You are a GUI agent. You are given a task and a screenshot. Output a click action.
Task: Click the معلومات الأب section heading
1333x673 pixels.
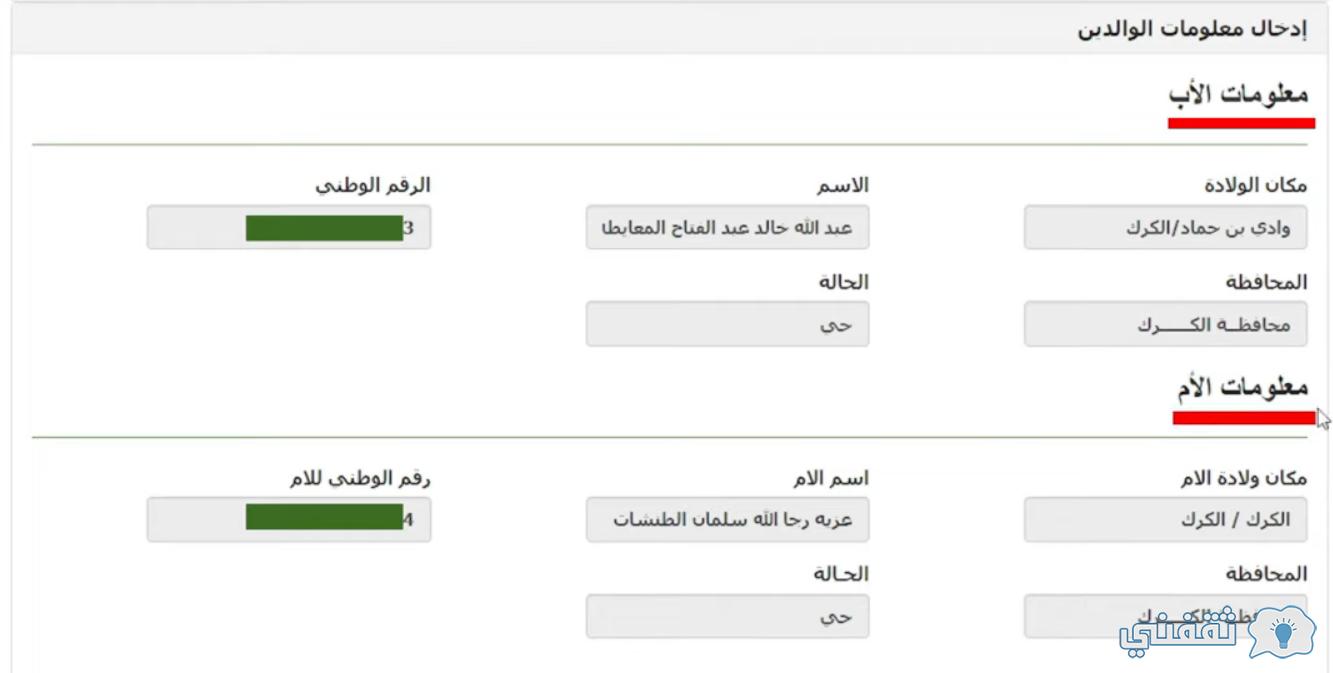(1238, 94)
